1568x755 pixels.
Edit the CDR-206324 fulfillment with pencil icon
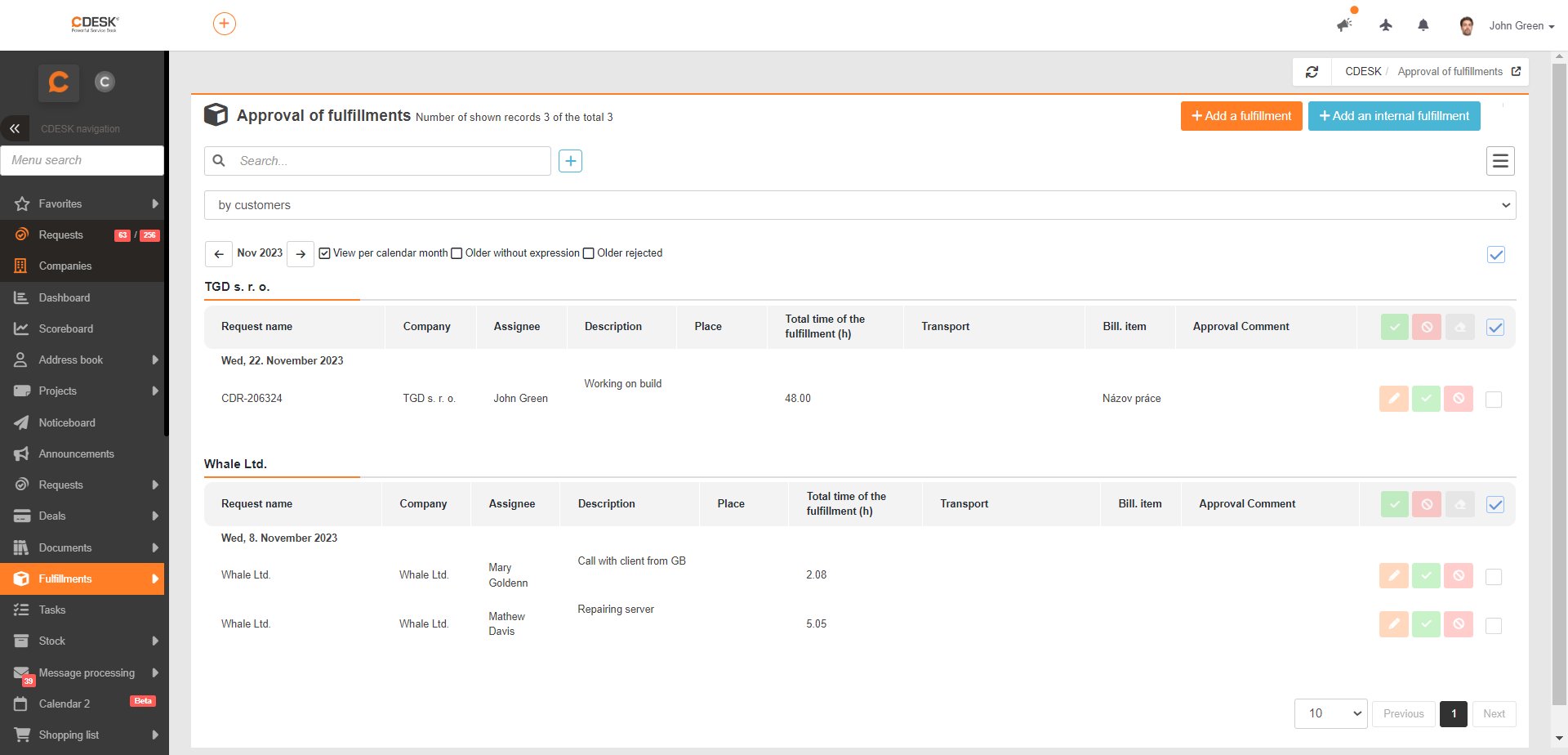1394,399
